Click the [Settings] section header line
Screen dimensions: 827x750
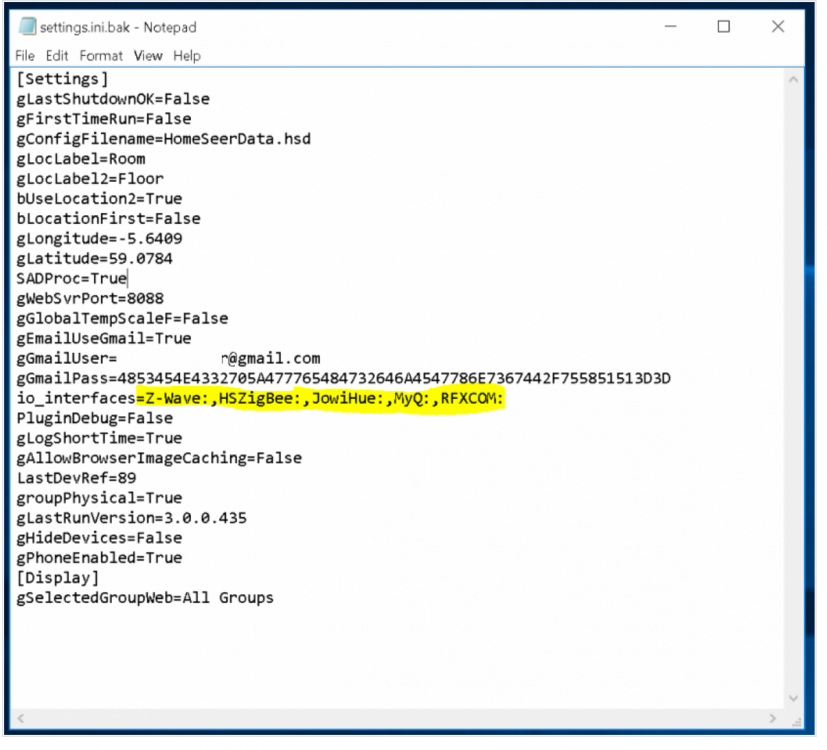[62, 79]
